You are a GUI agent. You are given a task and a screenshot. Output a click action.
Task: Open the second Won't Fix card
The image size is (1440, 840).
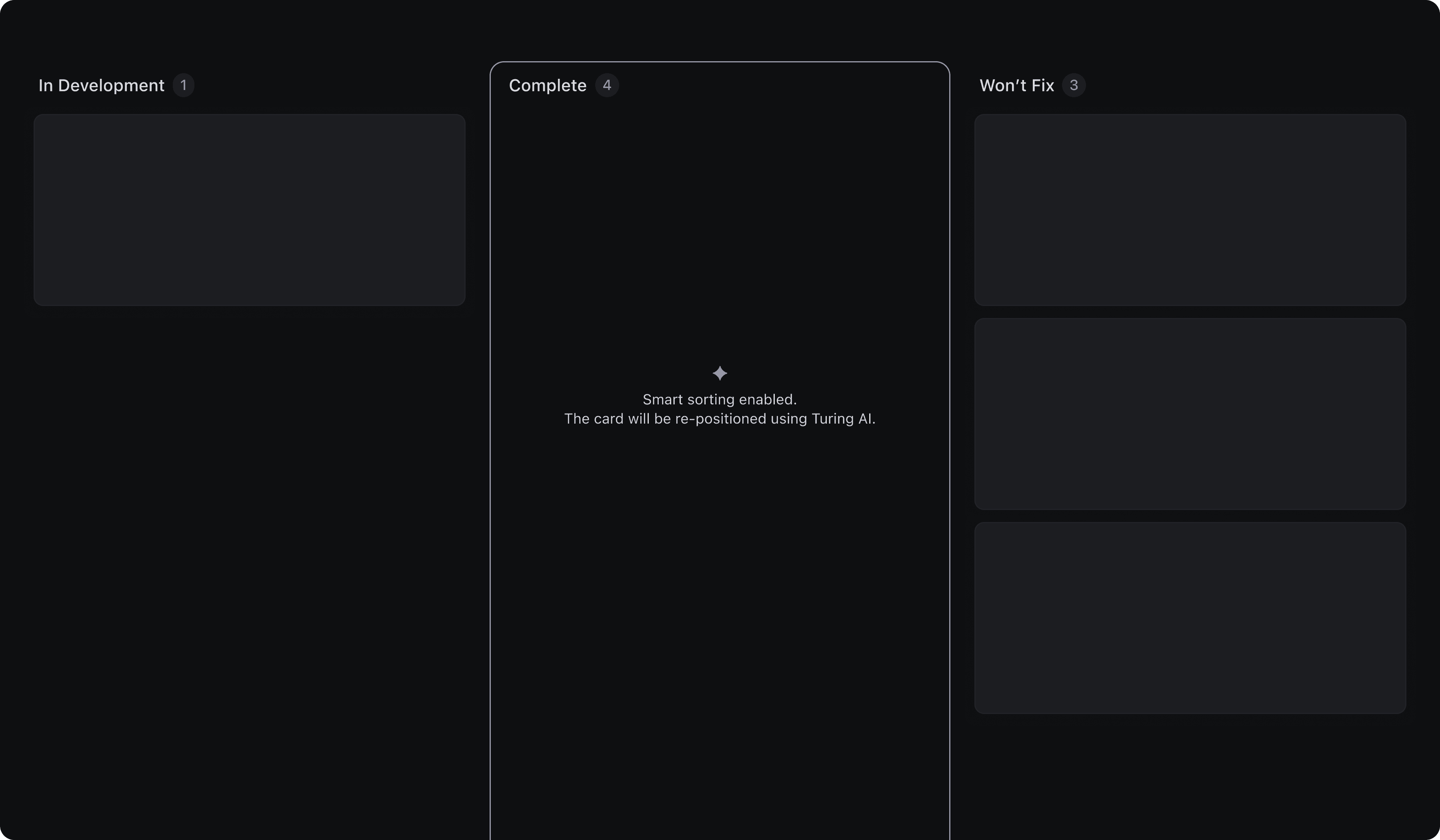[1190, 414]
